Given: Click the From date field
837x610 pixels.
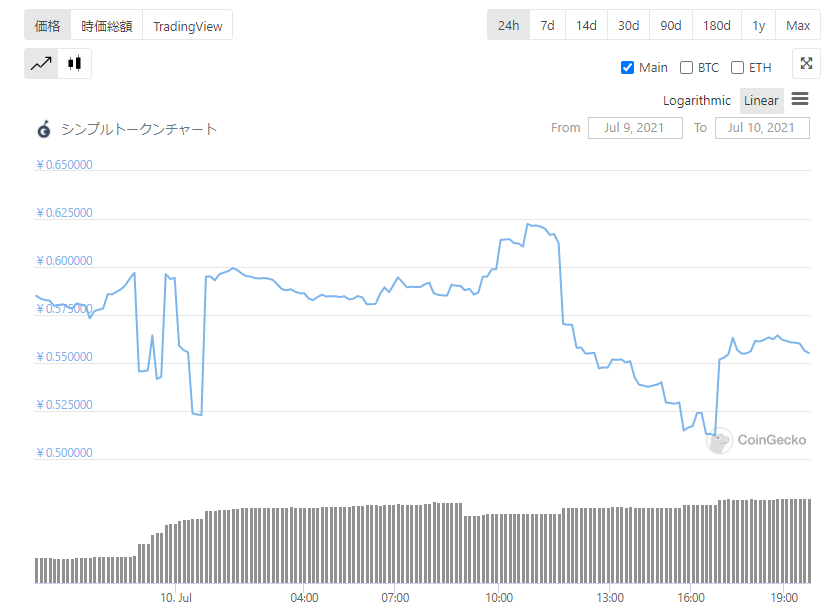Looking at the screenshot, I should [x=635, y=128].
